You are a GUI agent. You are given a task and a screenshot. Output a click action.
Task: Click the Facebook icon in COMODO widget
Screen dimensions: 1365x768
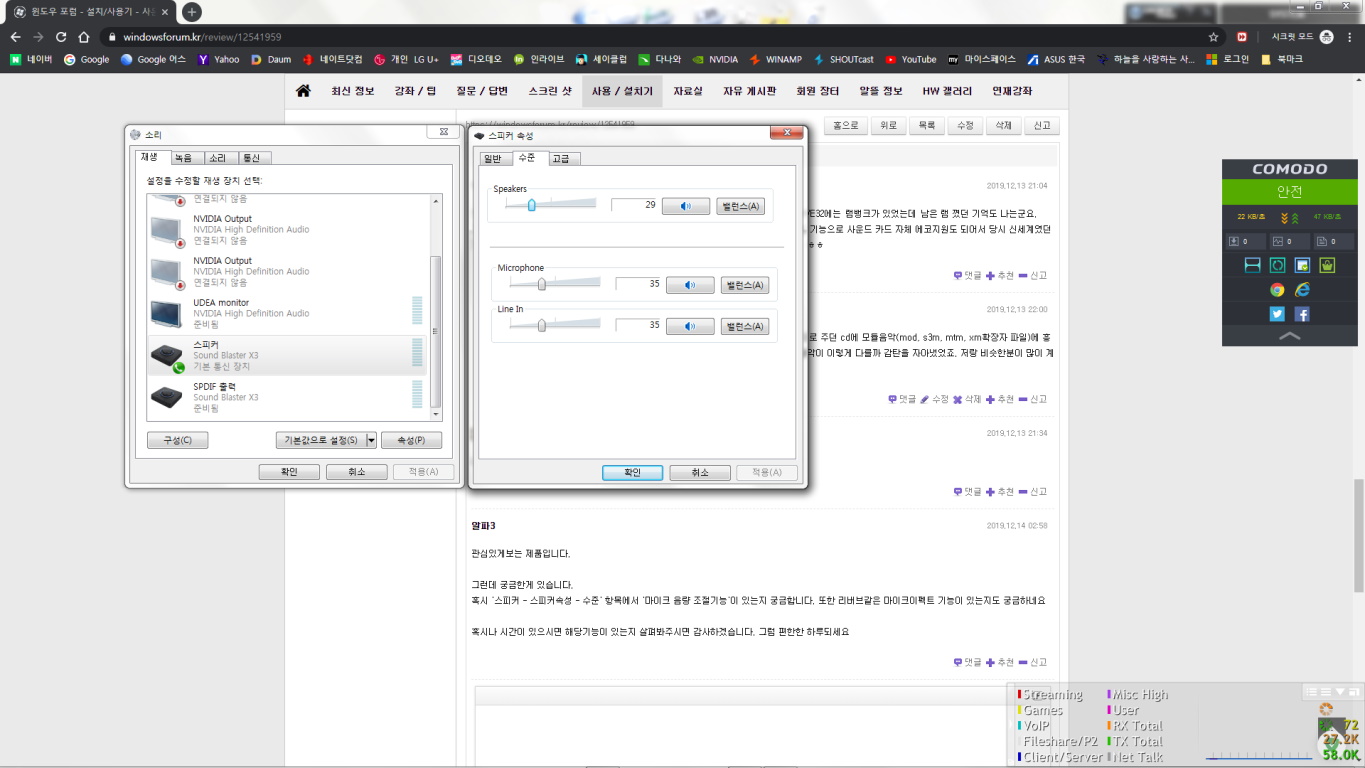pyautogui.click(x=1302, y=314)
